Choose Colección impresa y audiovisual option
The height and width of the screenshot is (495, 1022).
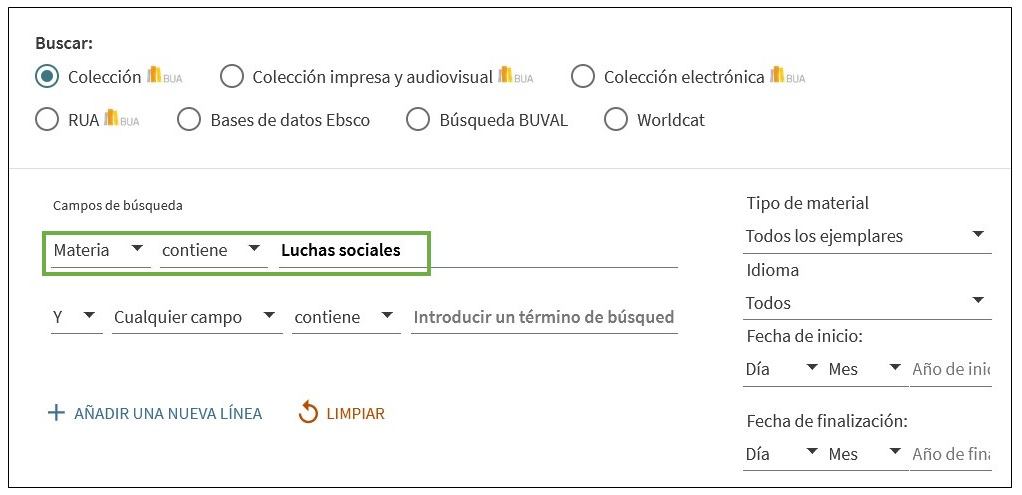[232, 77]
